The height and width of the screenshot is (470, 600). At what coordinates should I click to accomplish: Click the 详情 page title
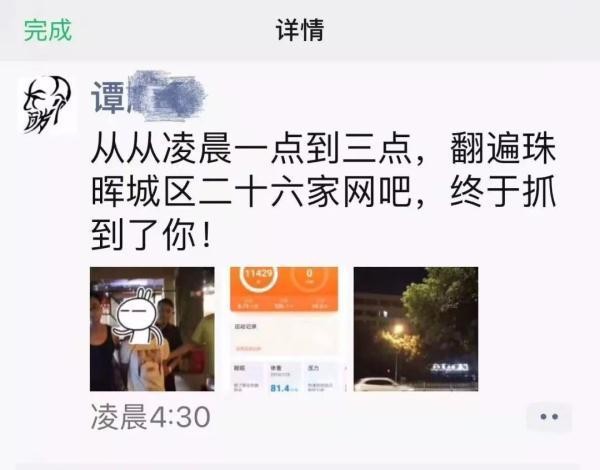pos(300,30)
